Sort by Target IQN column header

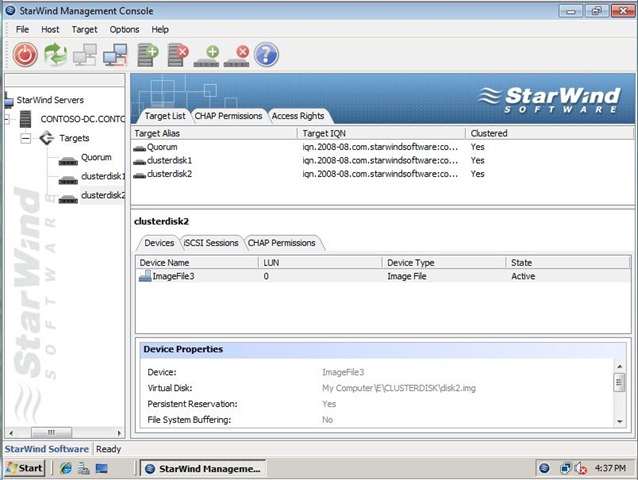click(x=382, y=133)
